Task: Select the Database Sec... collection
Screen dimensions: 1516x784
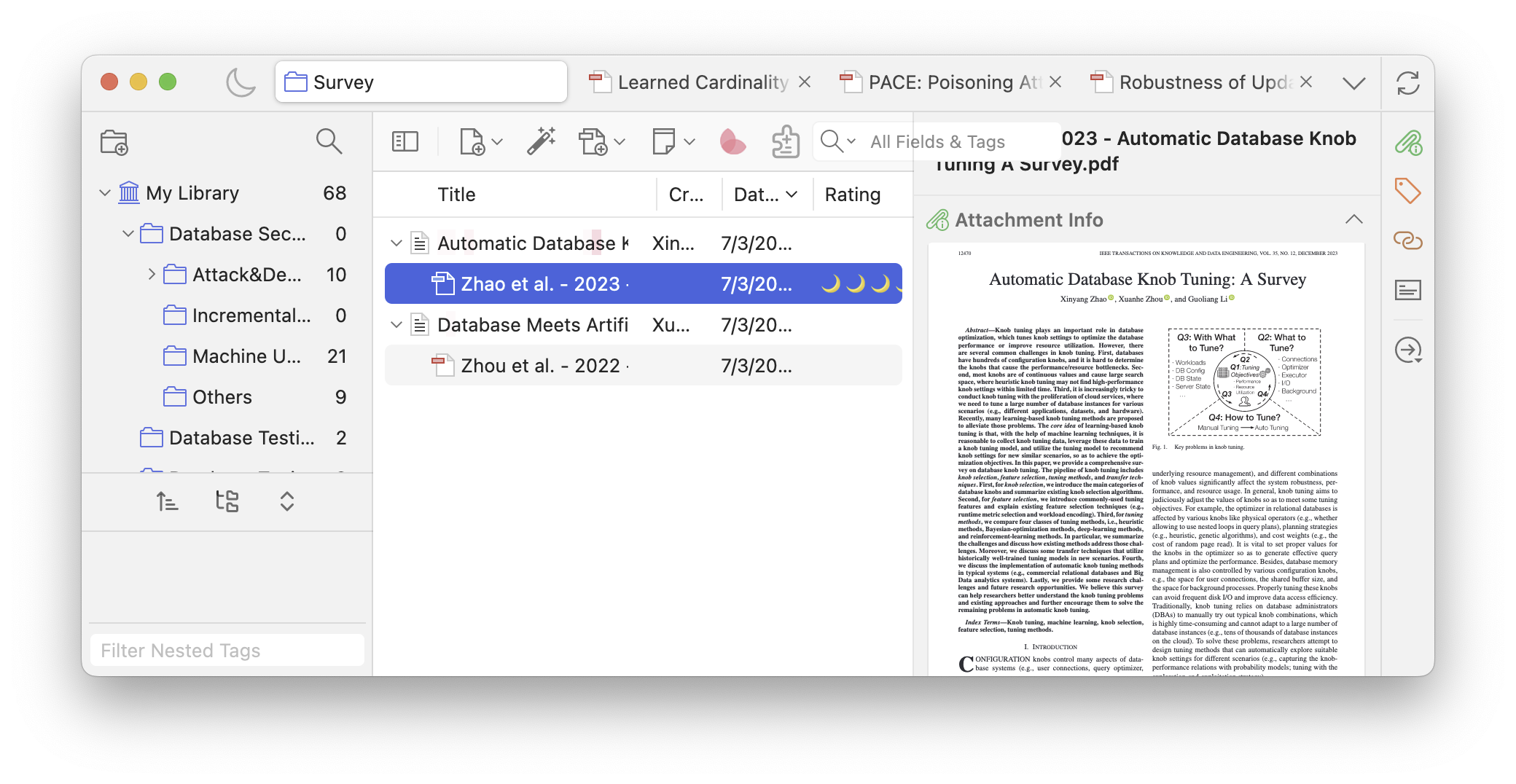Action: [x=226, y=234]
